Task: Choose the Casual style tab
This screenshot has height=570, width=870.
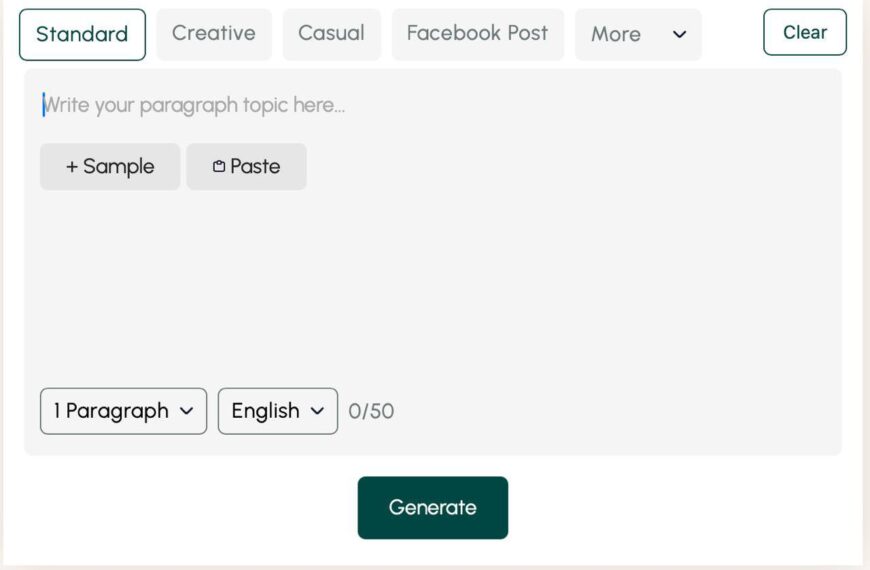Action: (331, 34)
